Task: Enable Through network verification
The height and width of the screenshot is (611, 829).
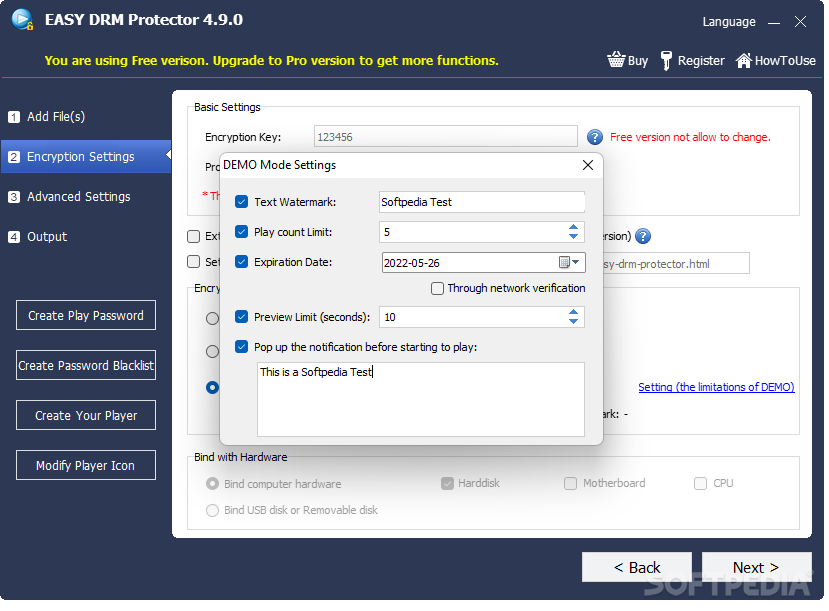Action: [437, 288]
